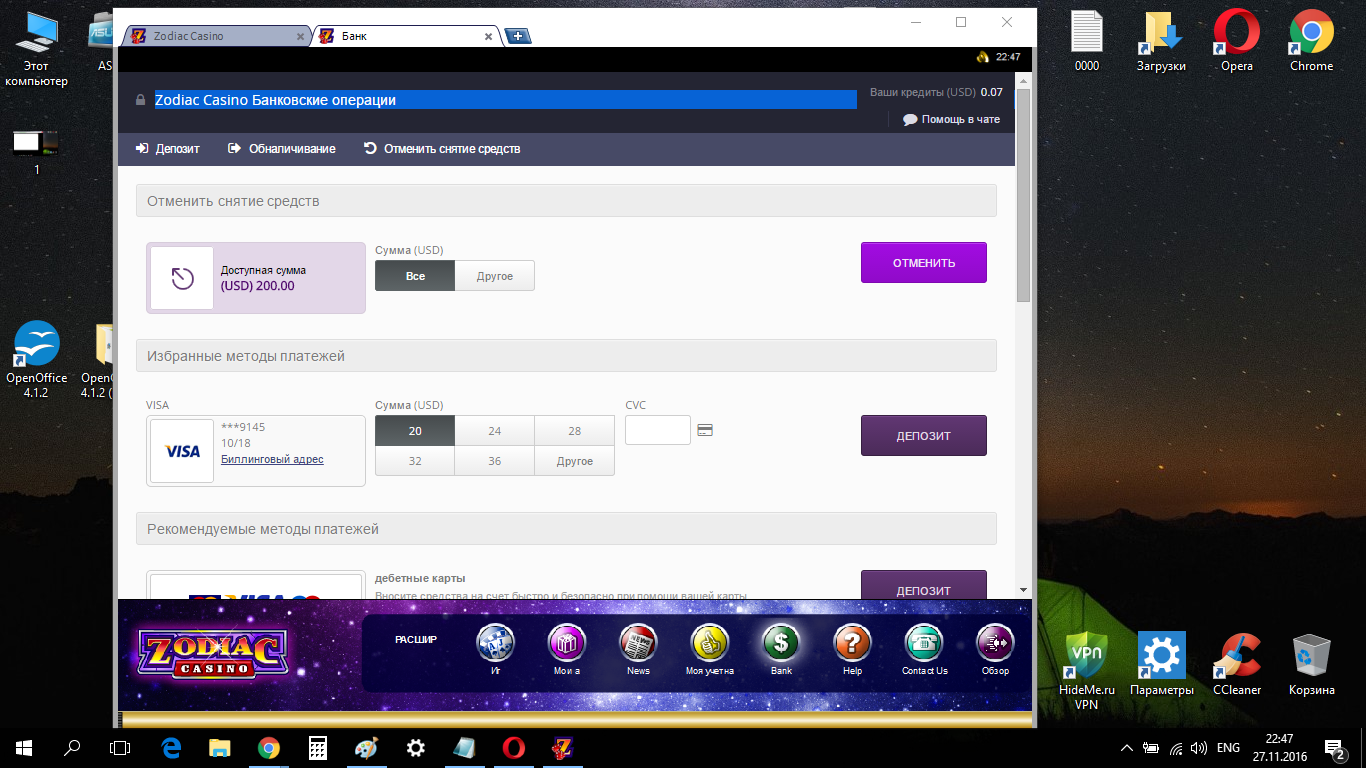Click the Доступная сумма (USD) 200.00 text
The width and height of the screenshot is (1366, 768).
263,278
